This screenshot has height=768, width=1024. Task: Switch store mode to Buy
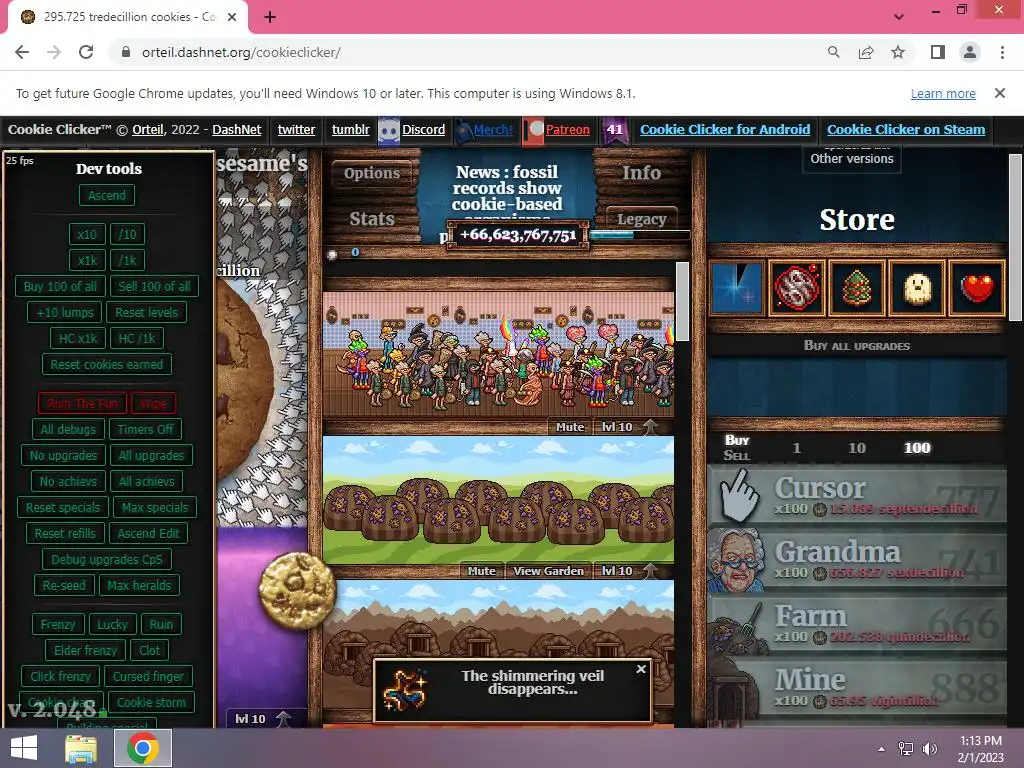tap(737, 440)
